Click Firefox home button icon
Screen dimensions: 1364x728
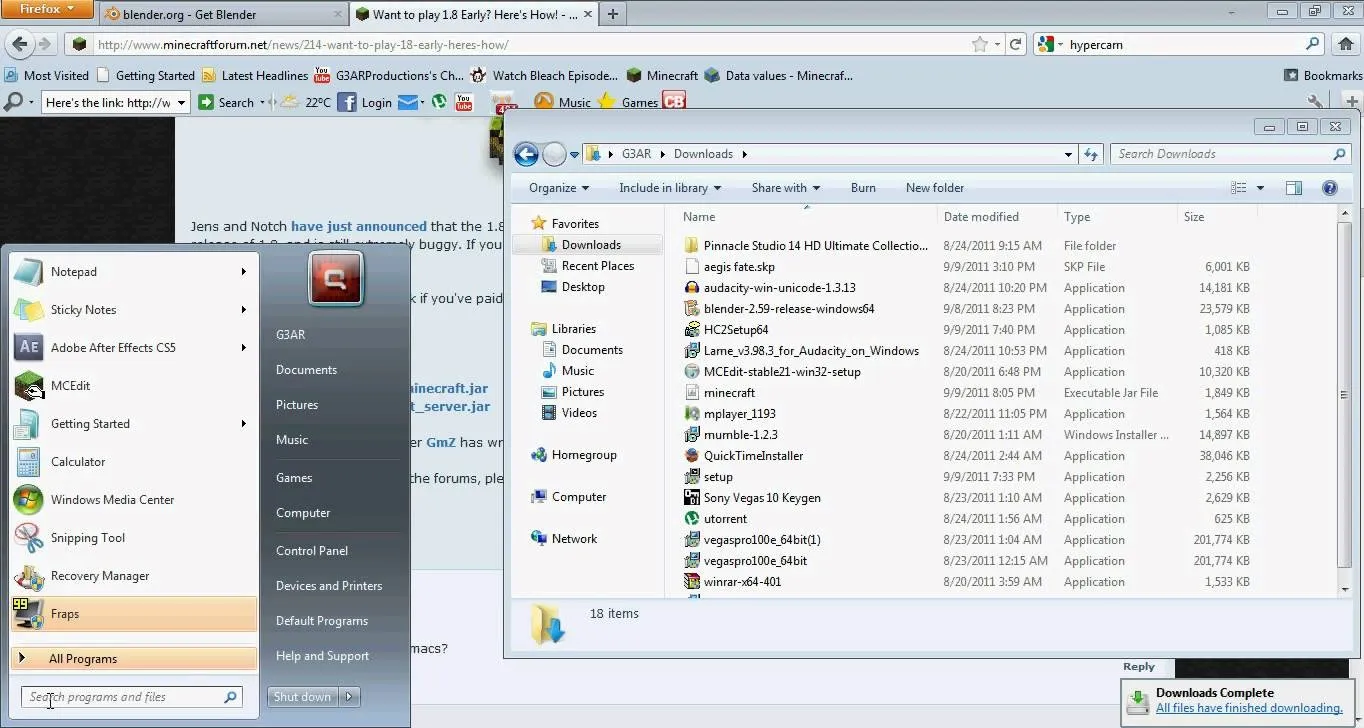click(1345, 44)
